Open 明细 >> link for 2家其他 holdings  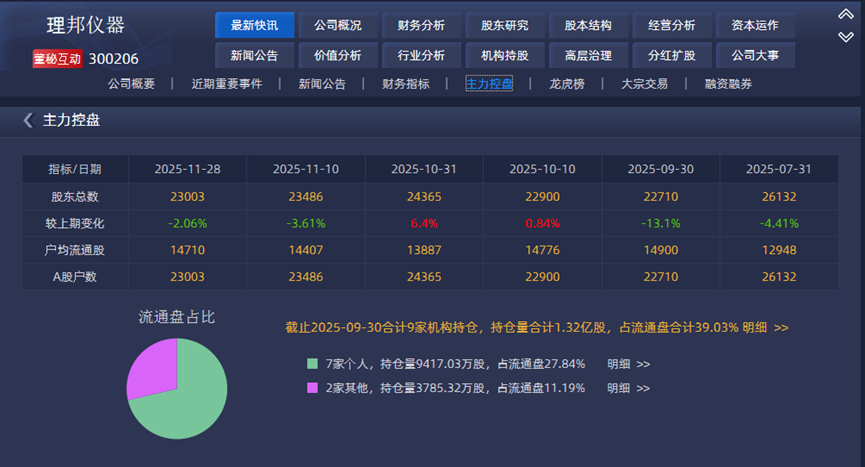pos(628,388)
